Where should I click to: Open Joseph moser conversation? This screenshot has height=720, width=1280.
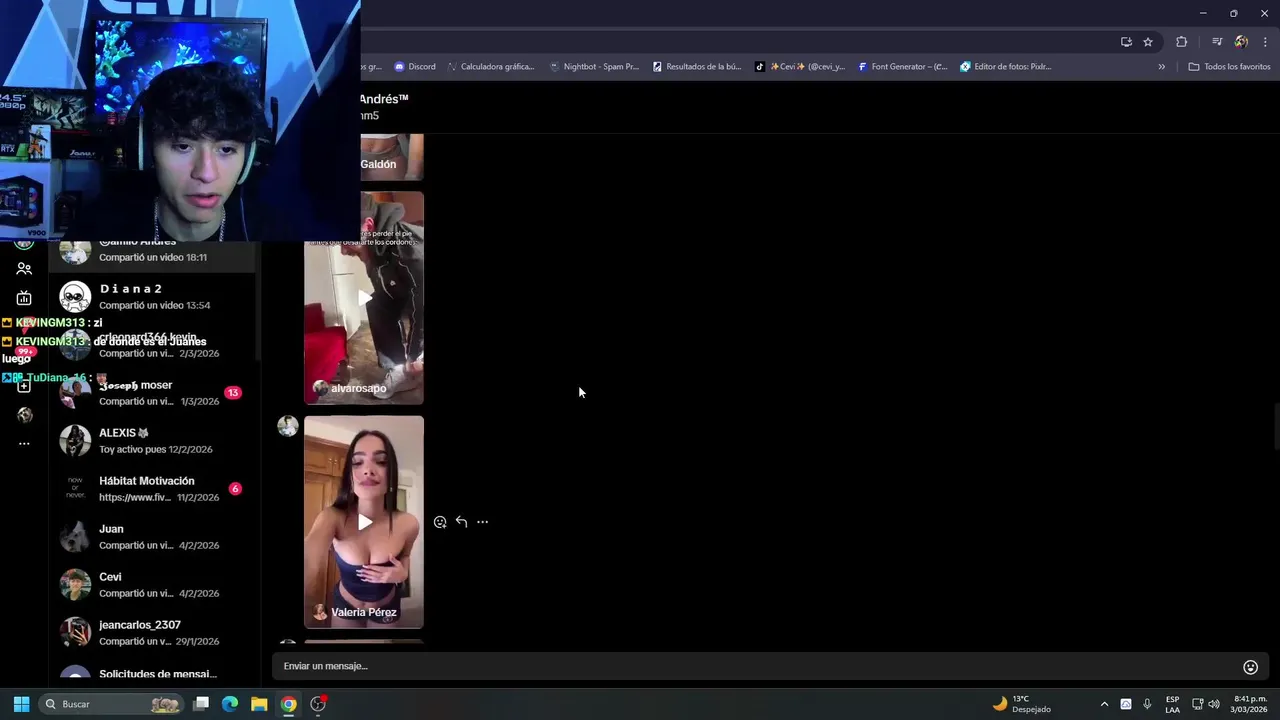pyautogui.click(x=152, y=393)
